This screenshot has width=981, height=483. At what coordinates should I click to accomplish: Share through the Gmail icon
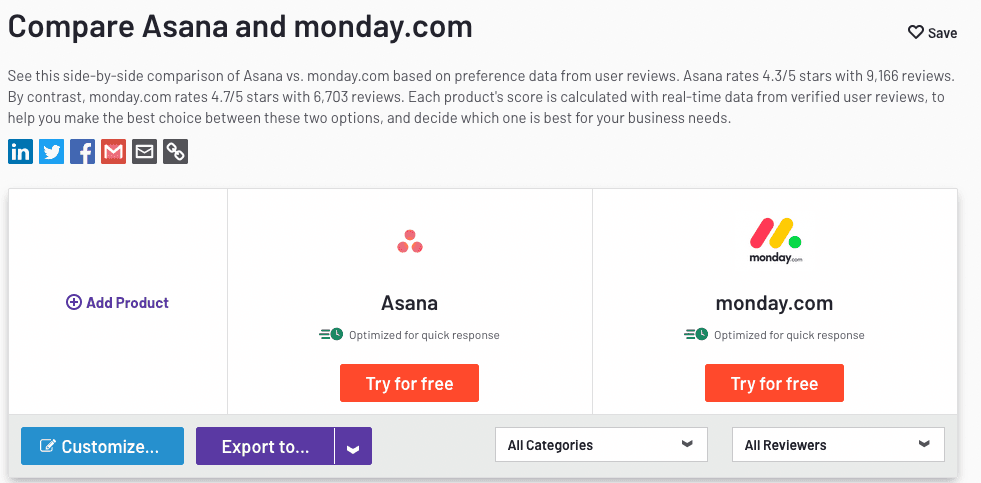(x=113, y=151)
